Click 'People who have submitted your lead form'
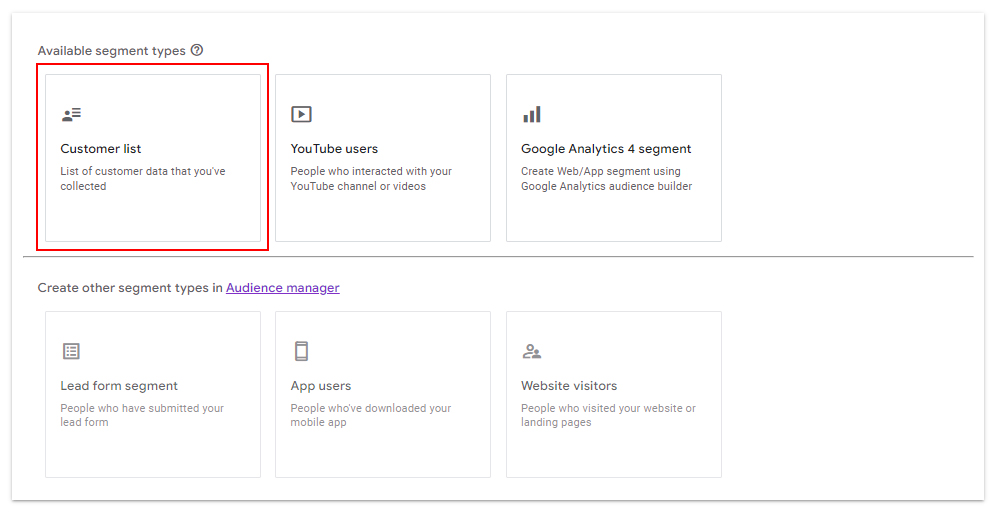The width and height of the screenshot is (1006, 525). [x=142, y=415]
